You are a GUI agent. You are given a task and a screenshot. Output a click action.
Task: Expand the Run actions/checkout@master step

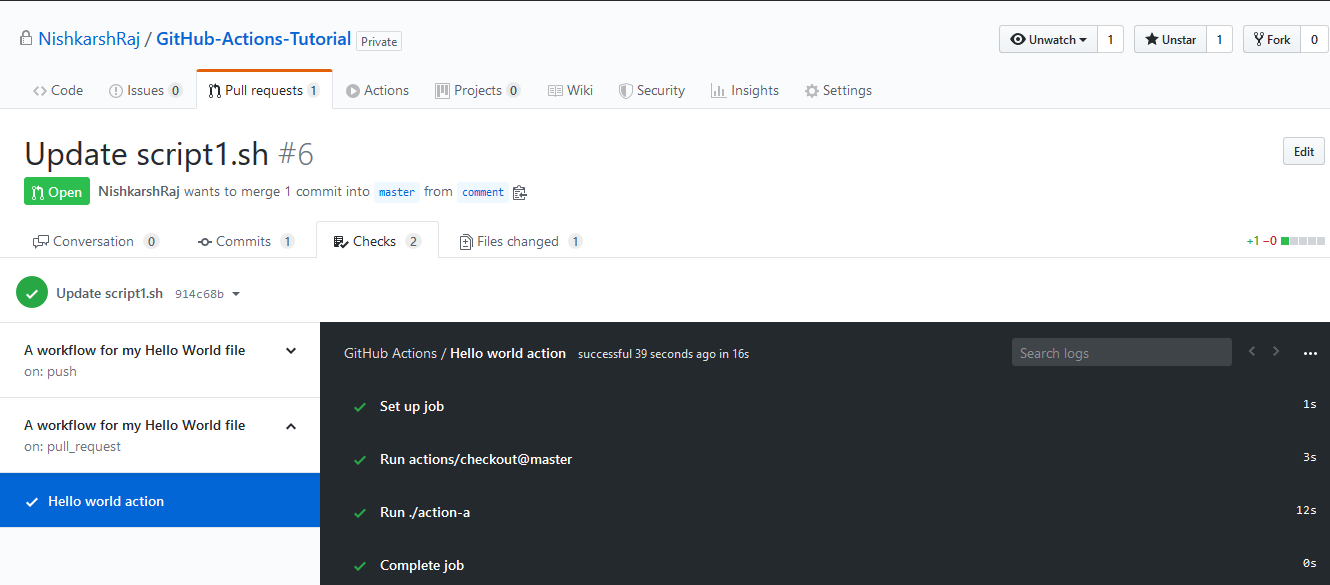(825, 459)
